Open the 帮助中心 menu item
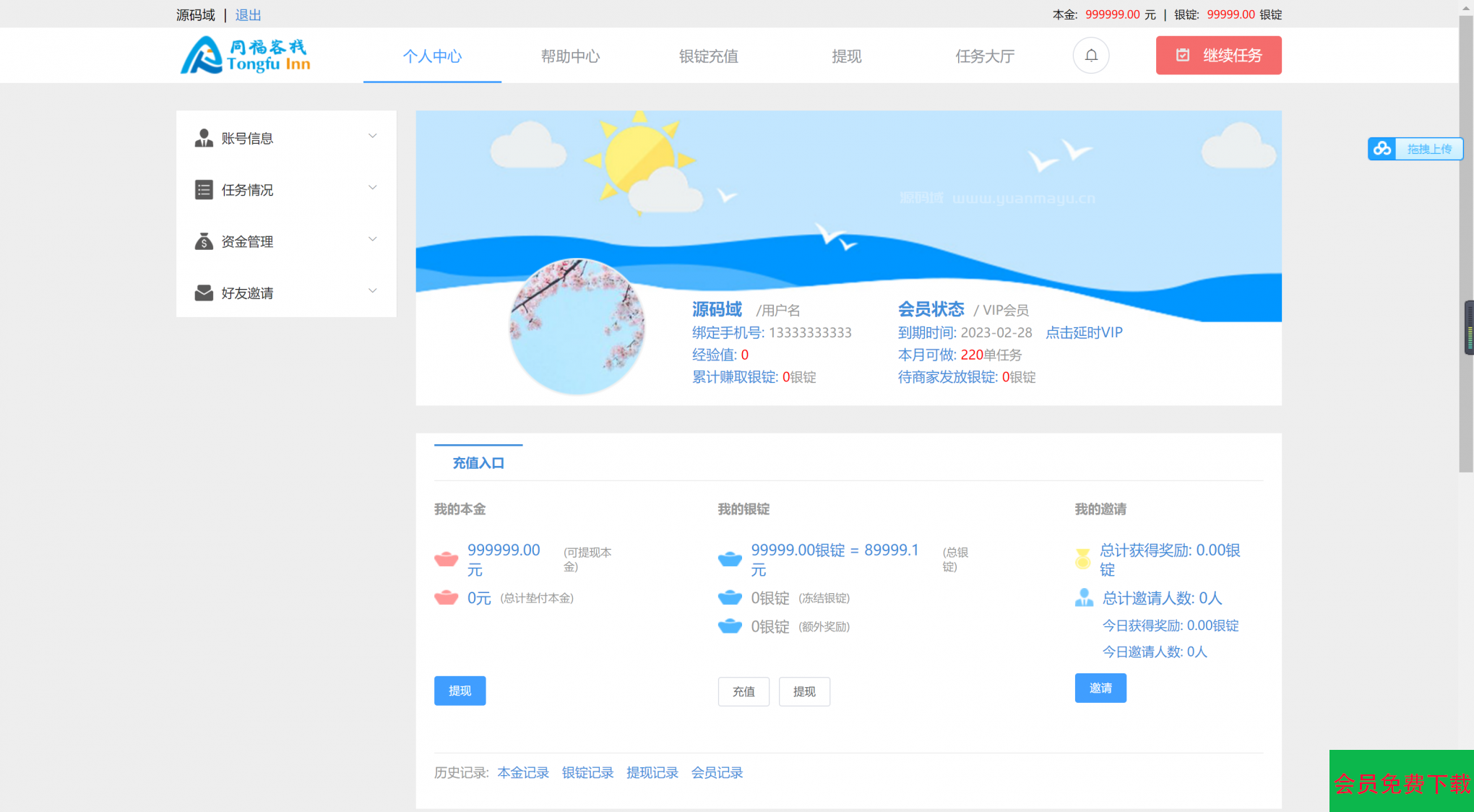 570,56
